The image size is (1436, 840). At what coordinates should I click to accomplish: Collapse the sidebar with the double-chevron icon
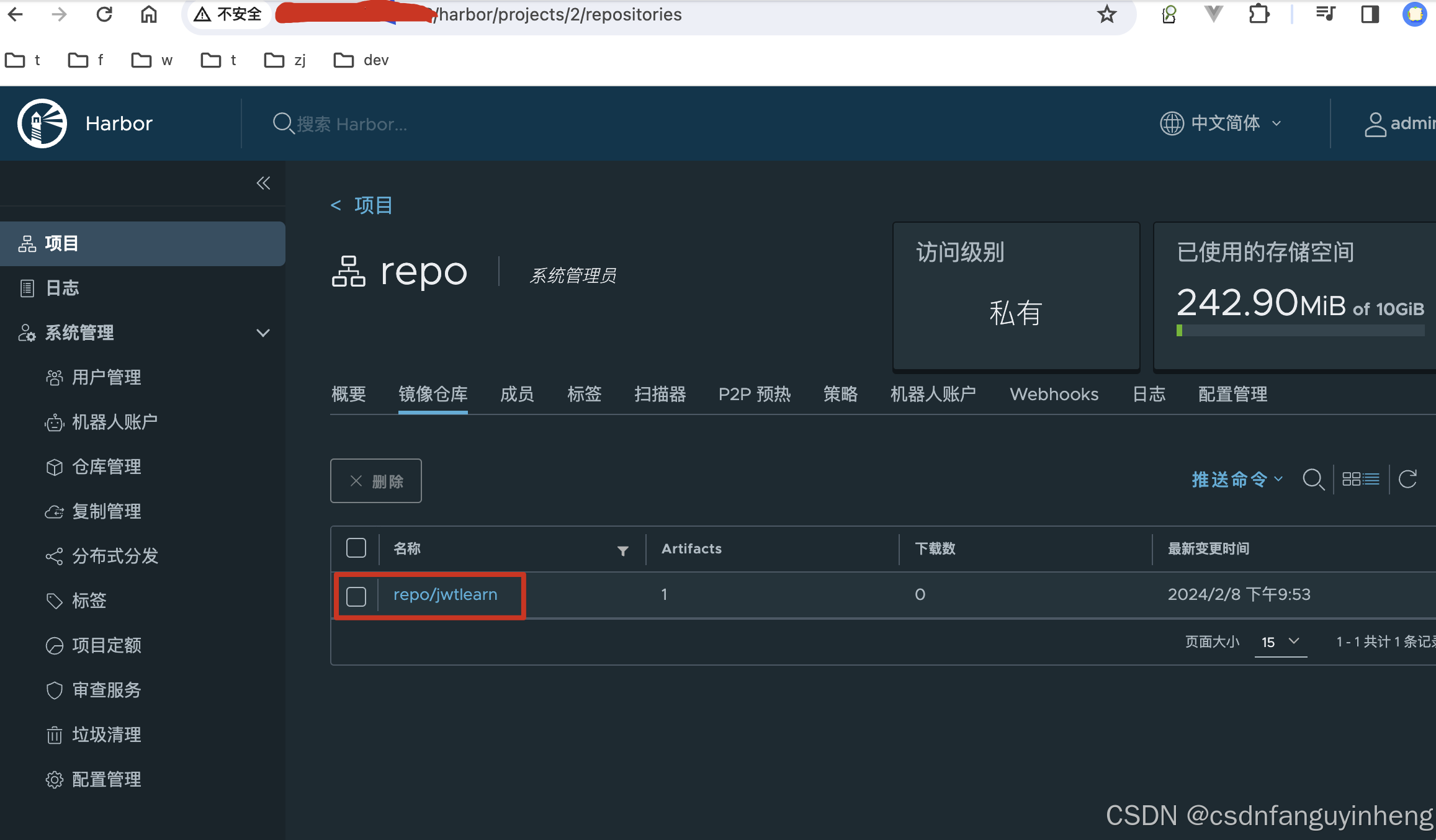coord(263,183)
